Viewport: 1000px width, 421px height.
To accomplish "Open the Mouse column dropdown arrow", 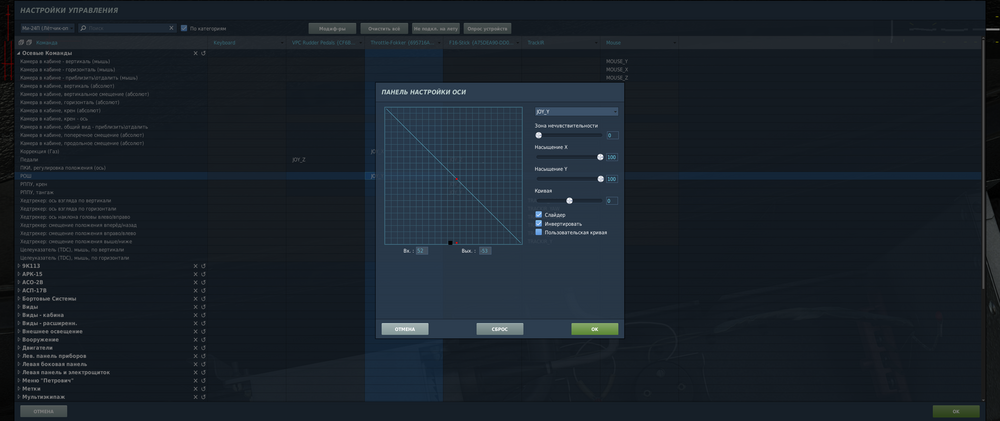I will coord(675,43).
